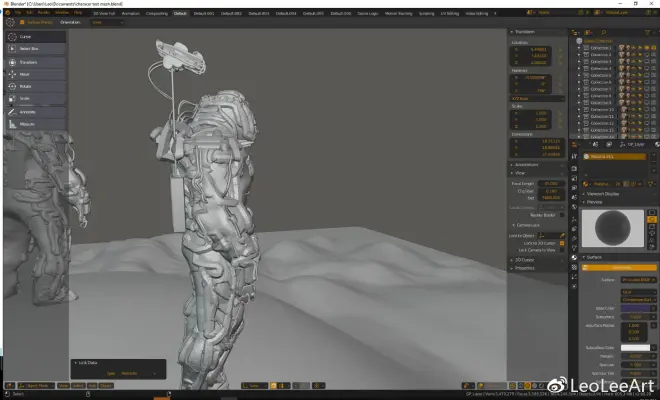Click the Scene Collection icon
Image resolution: width=660 pixels, height=400 pixels.
point(579,41)
